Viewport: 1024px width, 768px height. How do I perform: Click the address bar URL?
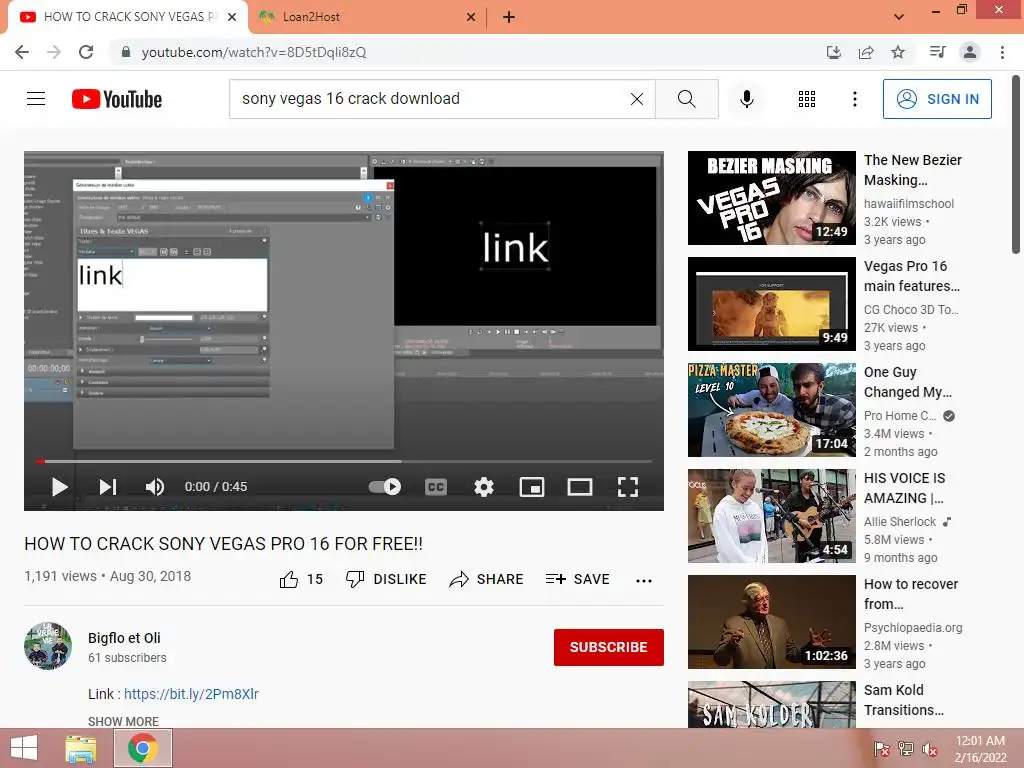[253, 52]
